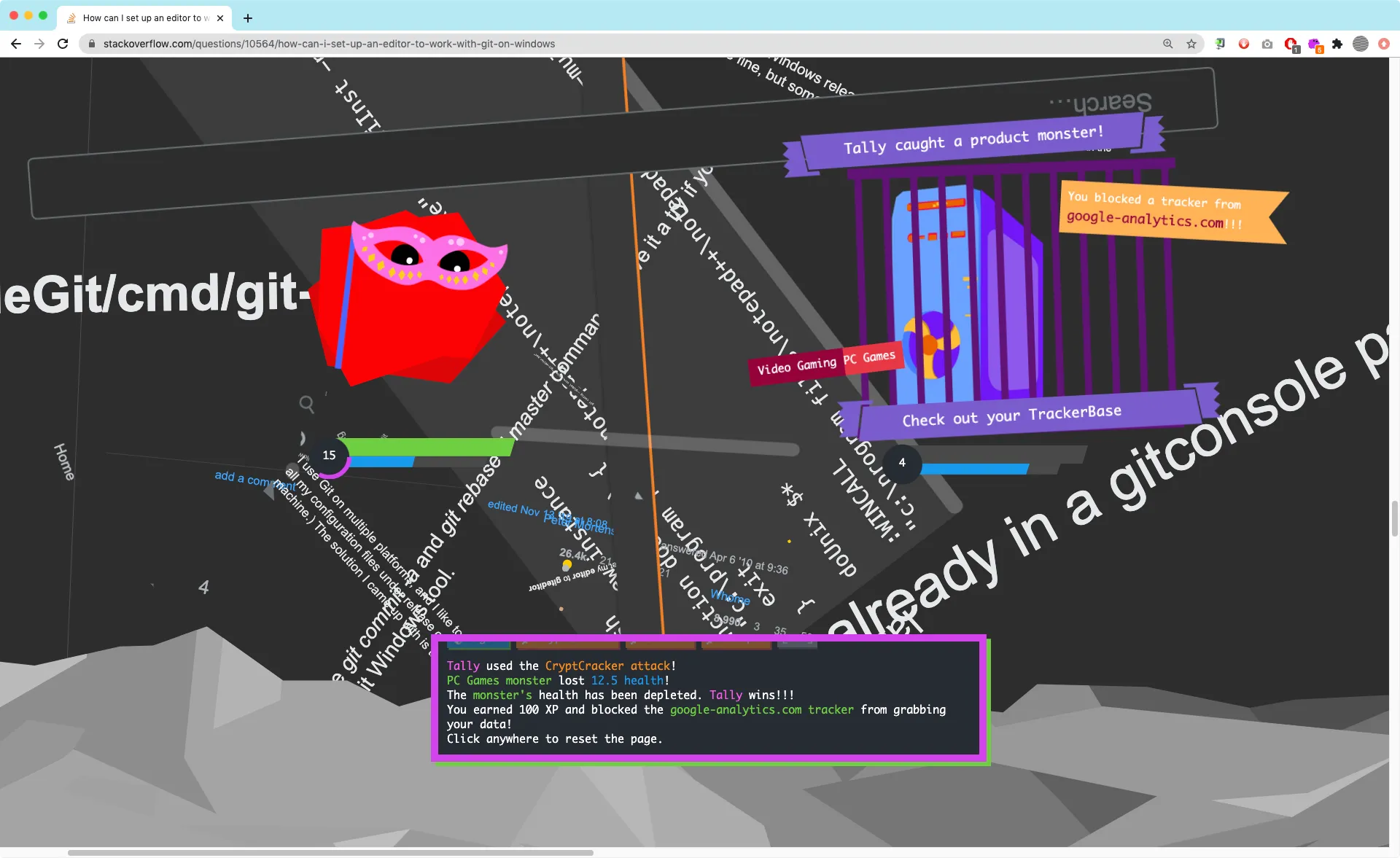
Task: Reload the Stack Overflow page
Action: point(63,44)
